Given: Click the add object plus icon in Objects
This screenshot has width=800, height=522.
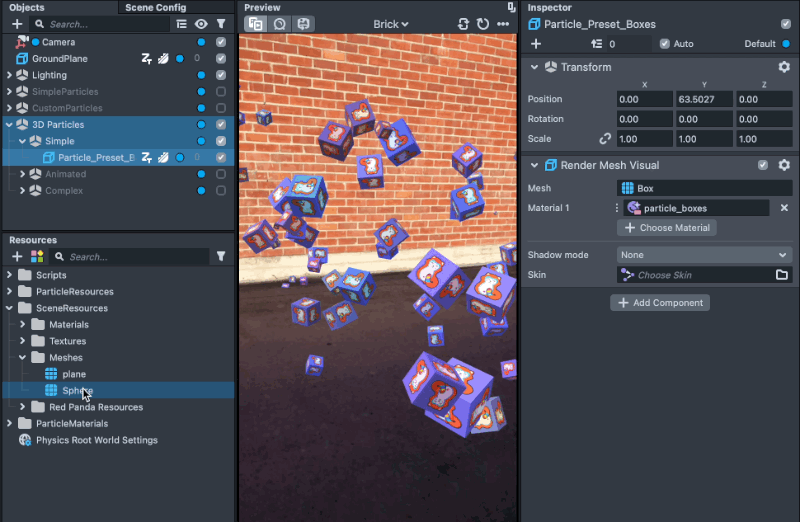Looking at the screenshot, I should coord(16,24).
